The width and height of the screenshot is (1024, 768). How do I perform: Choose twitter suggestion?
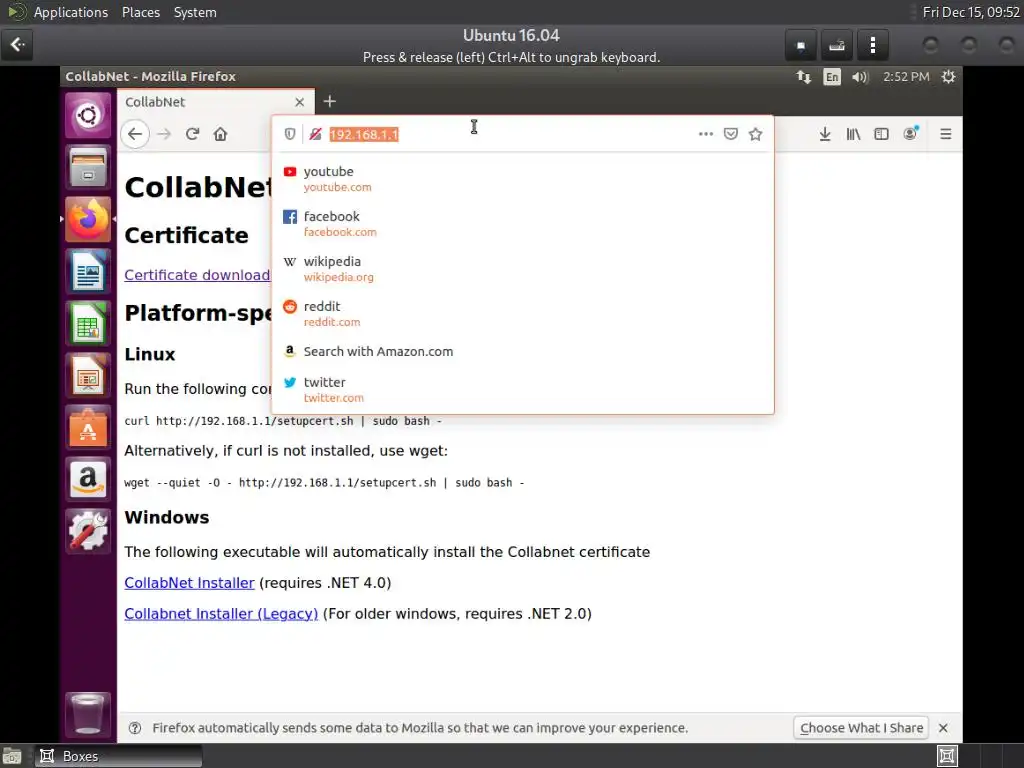(522, 389)
